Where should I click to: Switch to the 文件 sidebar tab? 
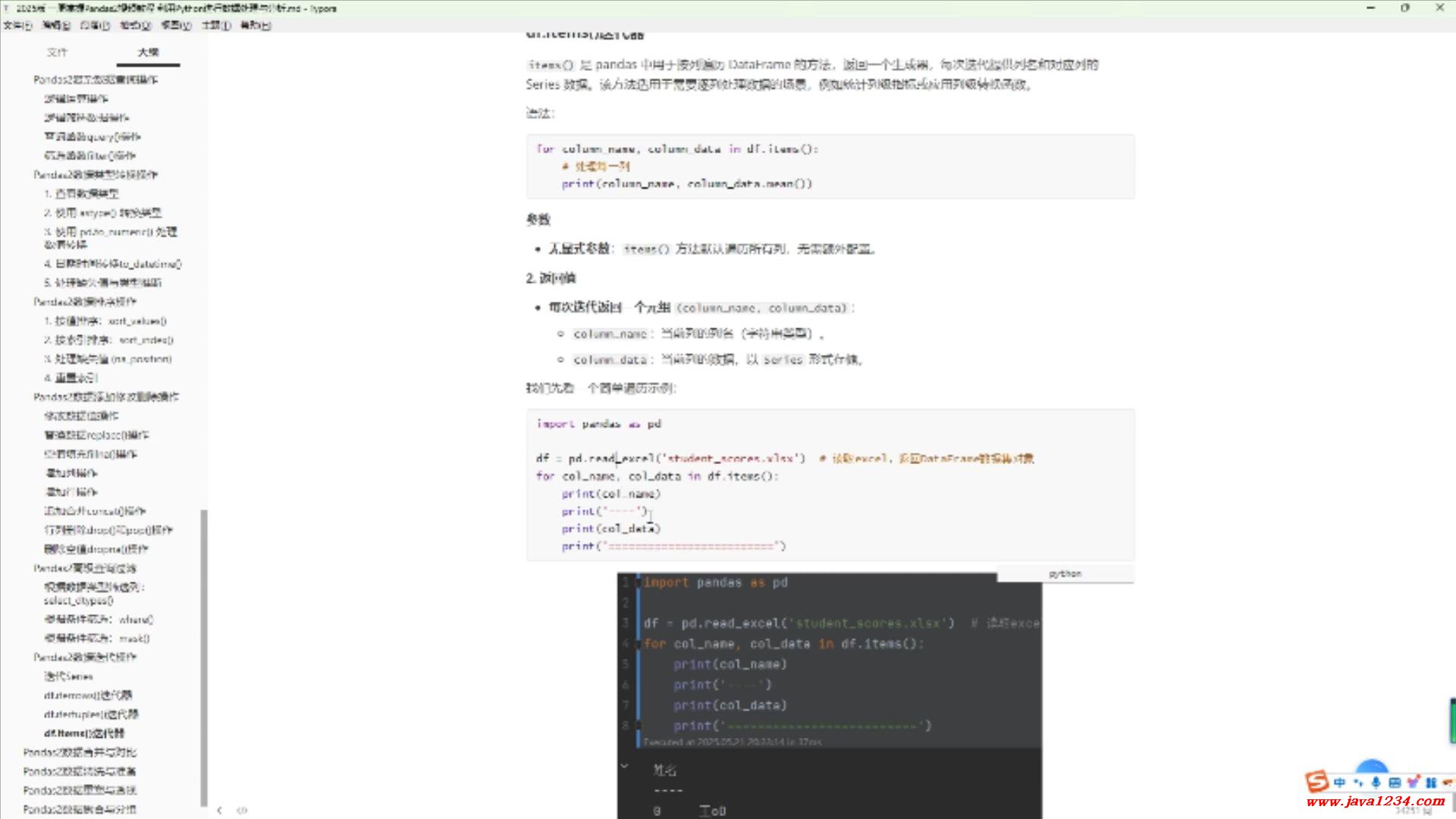tap(57, 52)
